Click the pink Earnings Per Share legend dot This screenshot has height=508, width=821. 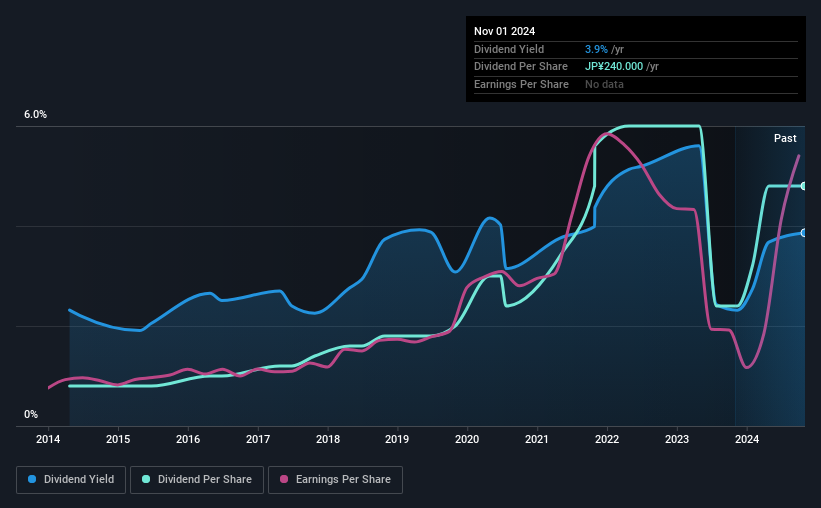(x=284, y=479)
